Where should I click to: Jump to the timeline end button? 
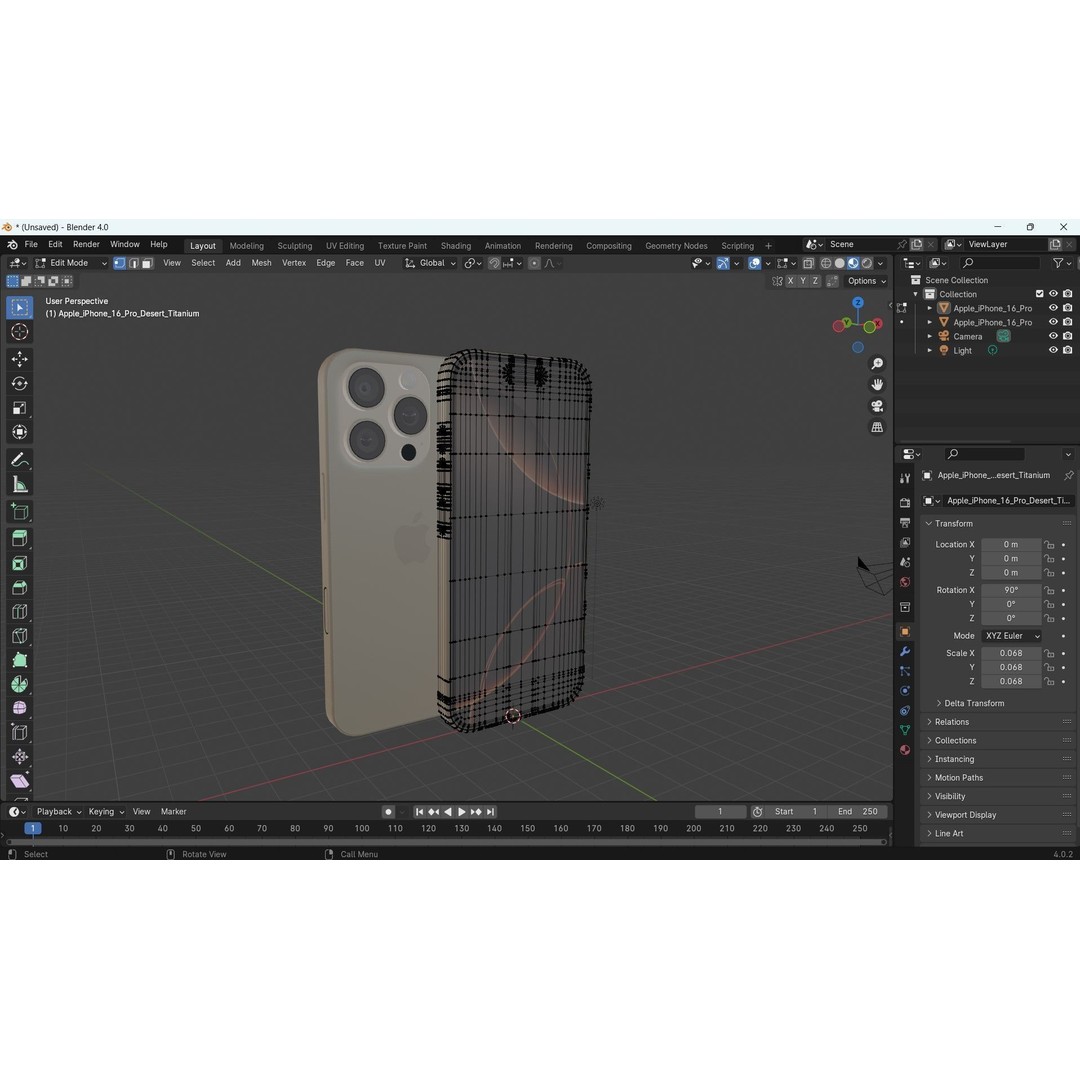pos(490,811)
